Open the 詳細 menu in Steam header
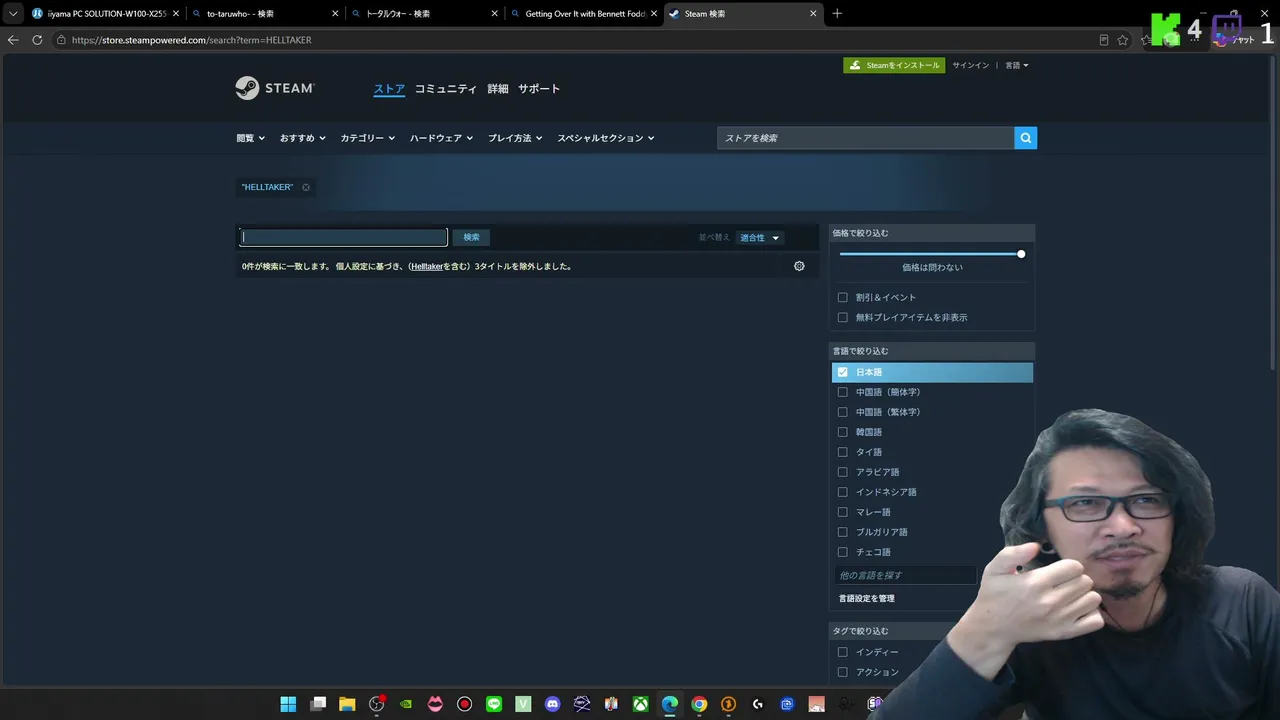The image size is (1280, 720). 498,89
